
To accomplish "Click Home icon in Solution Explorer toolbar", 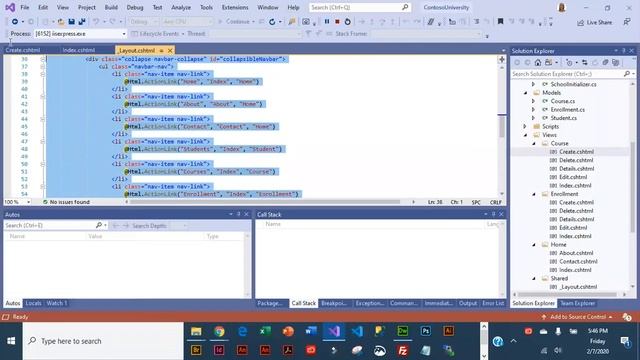I will pos(538,62).
